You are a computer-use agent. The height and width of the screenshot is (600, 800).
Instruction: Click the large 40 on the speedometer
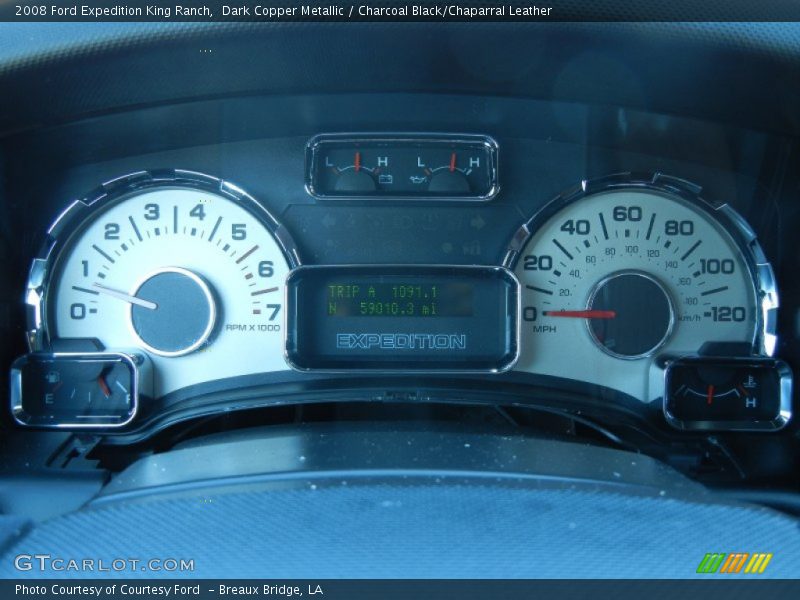575,227
